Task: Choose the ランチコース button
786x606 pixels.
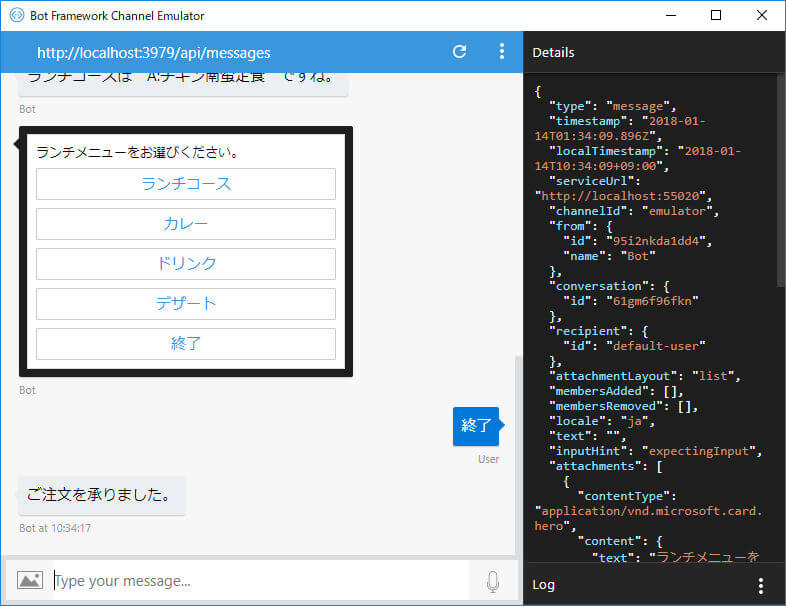Action: (x=186, y=184)
